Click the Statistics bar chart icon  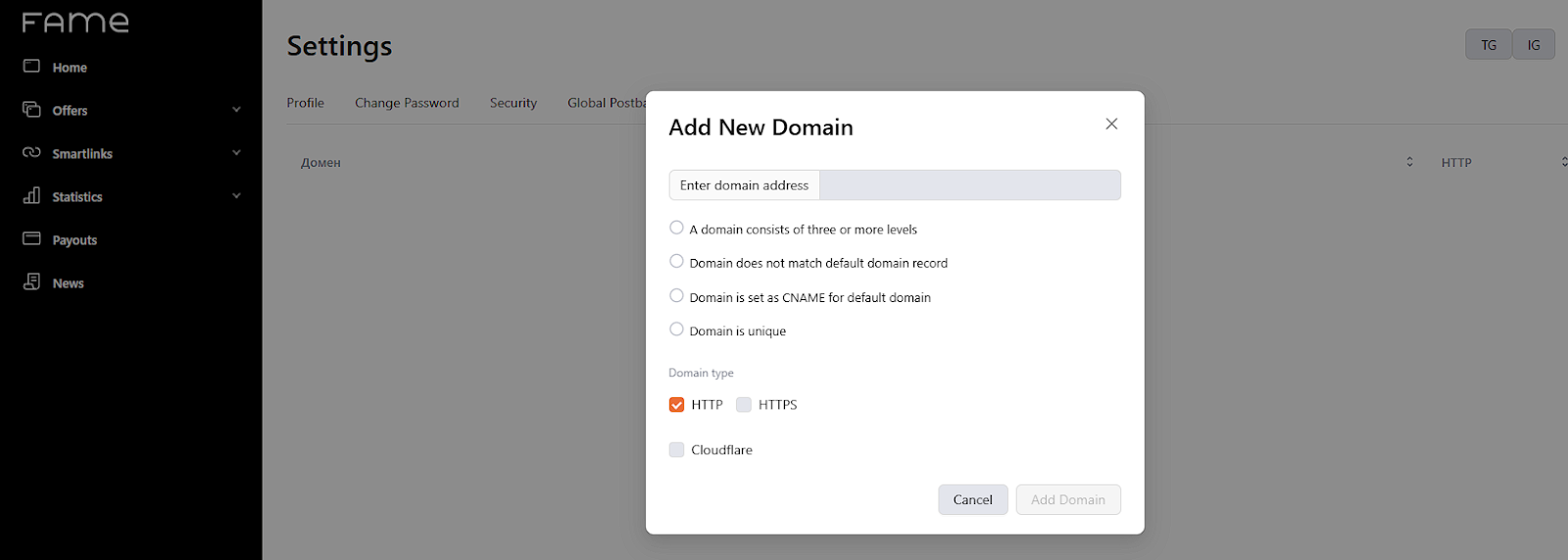click(x=31, y=195)
